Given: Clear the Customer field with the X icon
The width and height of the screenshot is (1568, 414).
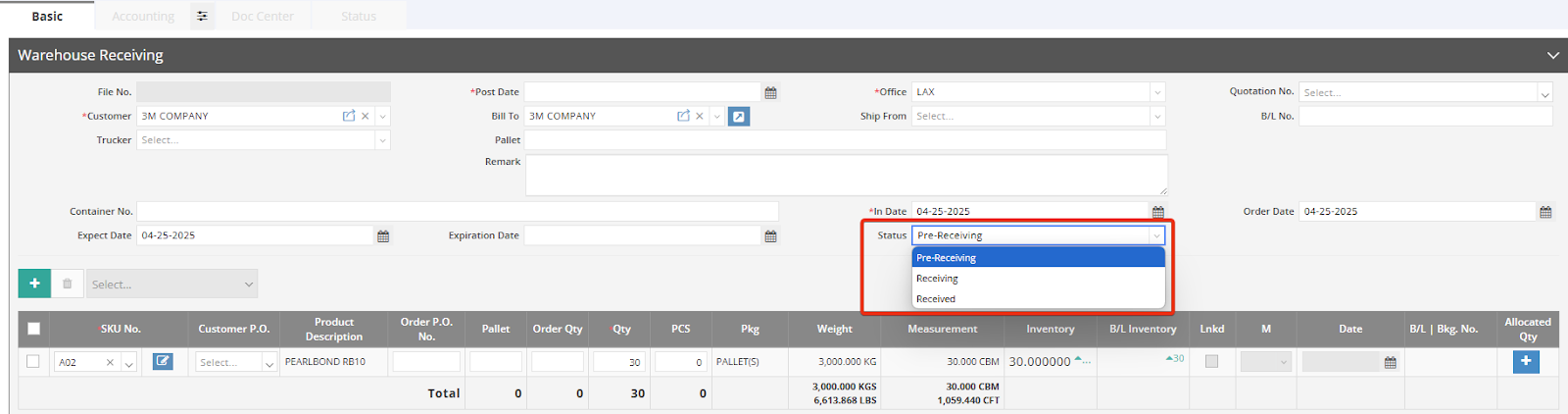Looking at the screenshot, I should point(366,116).
